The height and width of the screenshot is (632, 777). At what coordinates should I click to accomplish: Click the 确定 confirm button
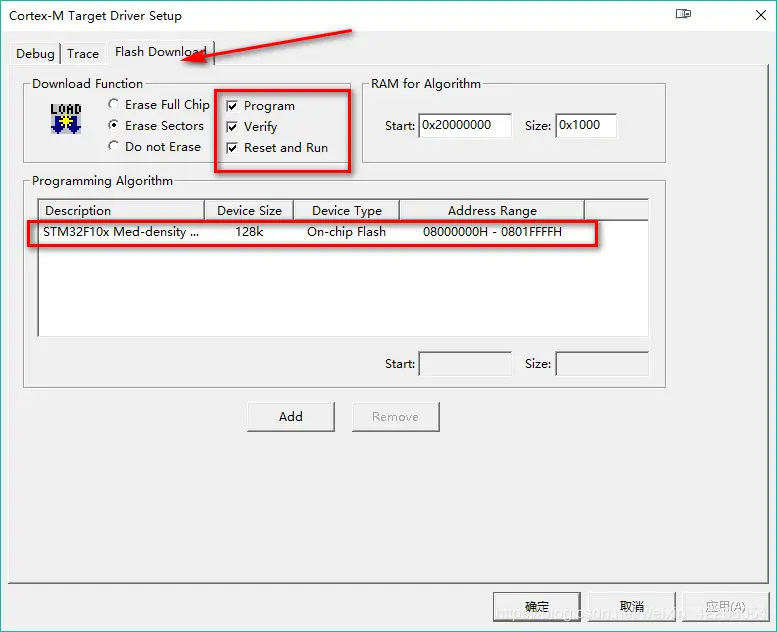tap(537, 606)
